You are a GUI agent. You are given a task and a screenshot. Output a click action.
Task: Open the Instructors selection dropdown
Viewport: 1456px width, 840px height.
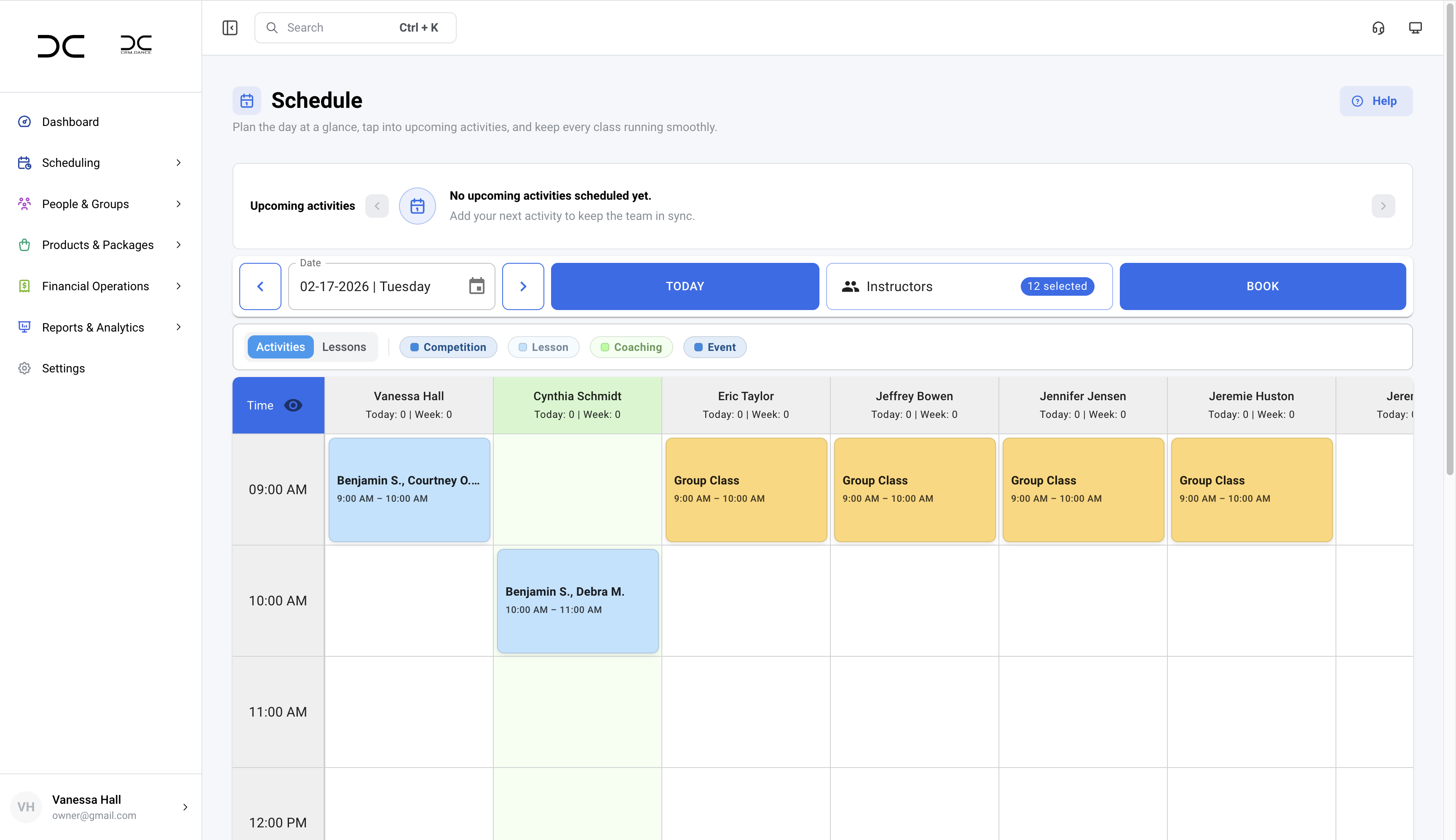pos(969,286)
